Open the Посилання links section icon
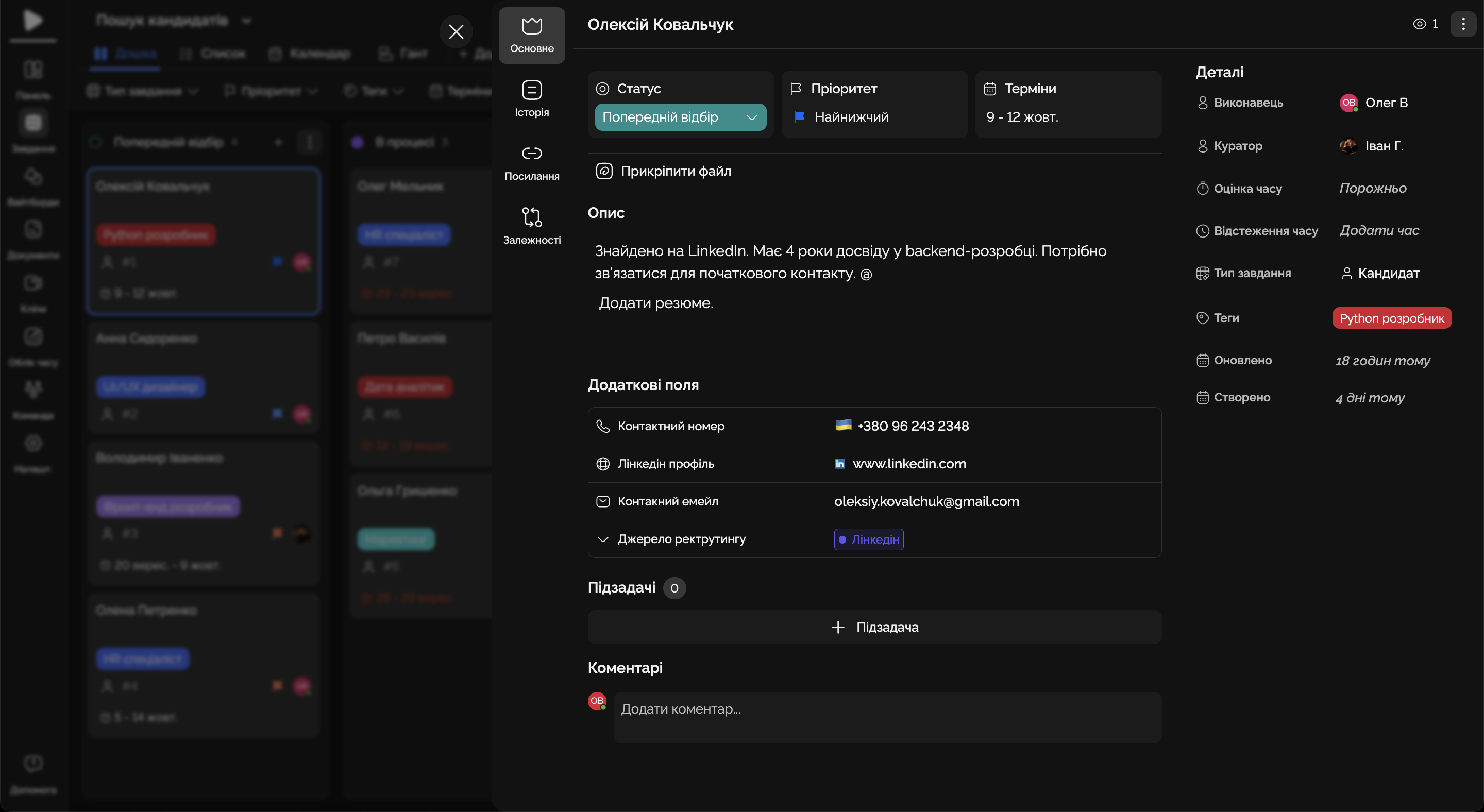This screenshot has width=1484, height=812. (x=531, y=154)
